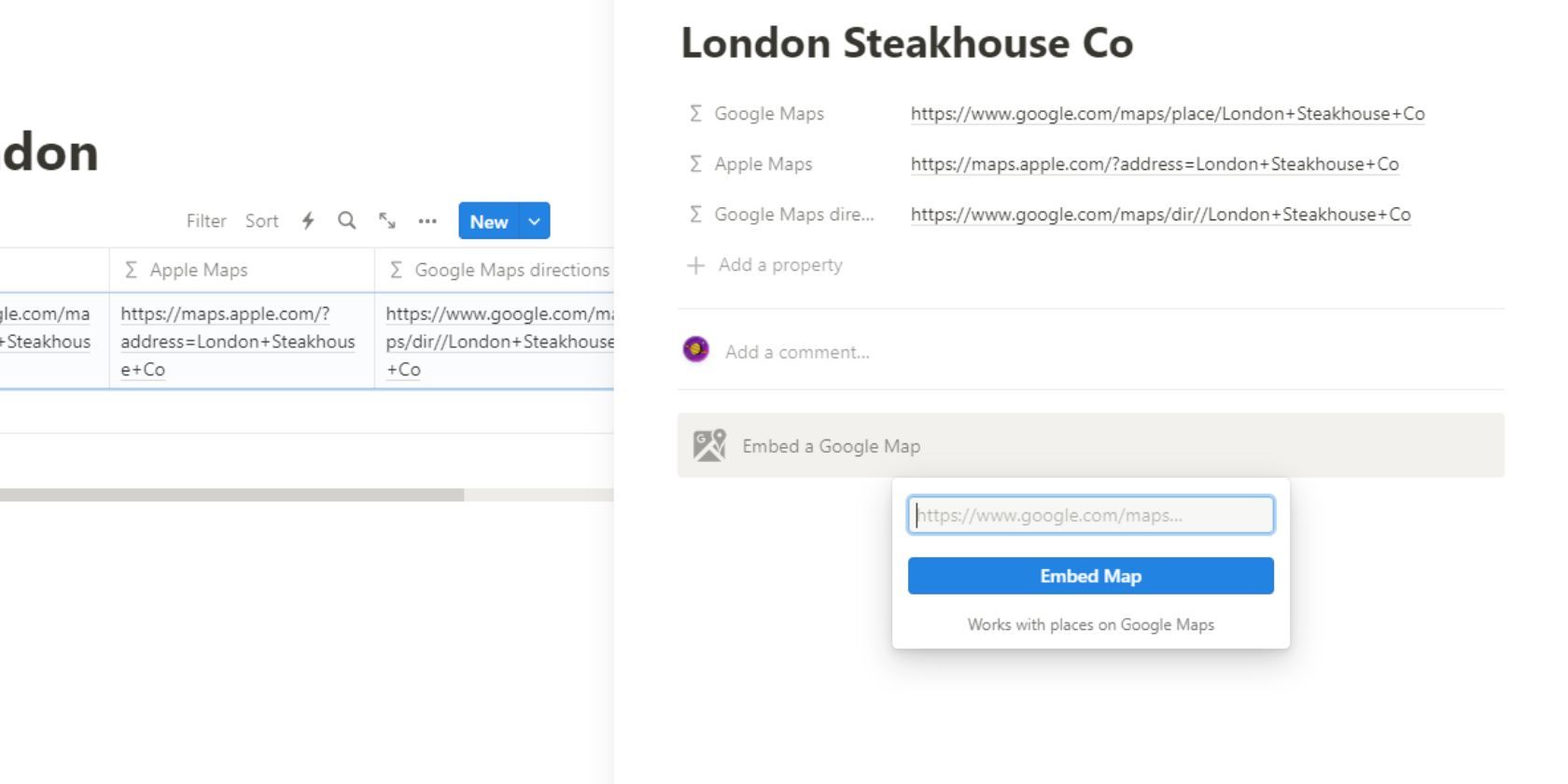Create a new entry with the New button

[x=489, y=221]
